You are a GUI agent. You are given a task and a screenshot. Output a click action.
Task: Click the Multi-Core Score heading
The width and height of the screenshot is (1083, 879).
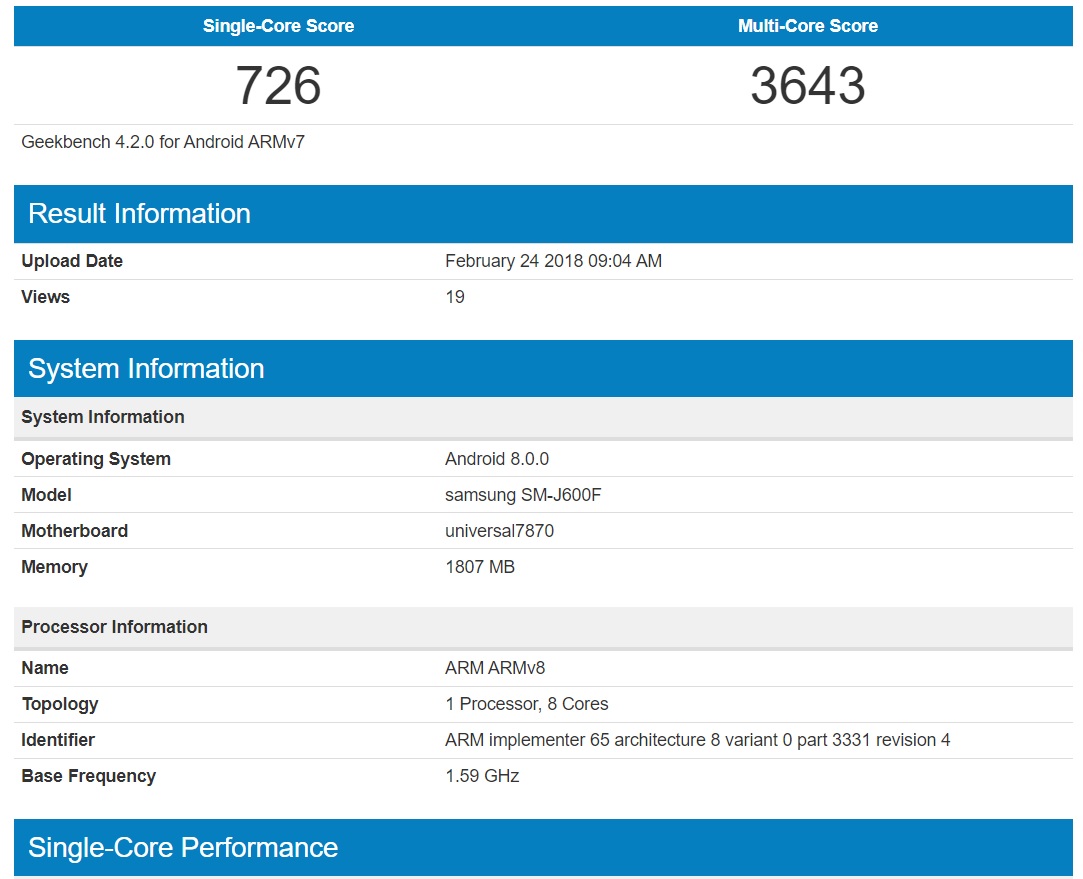pos(807,26)
